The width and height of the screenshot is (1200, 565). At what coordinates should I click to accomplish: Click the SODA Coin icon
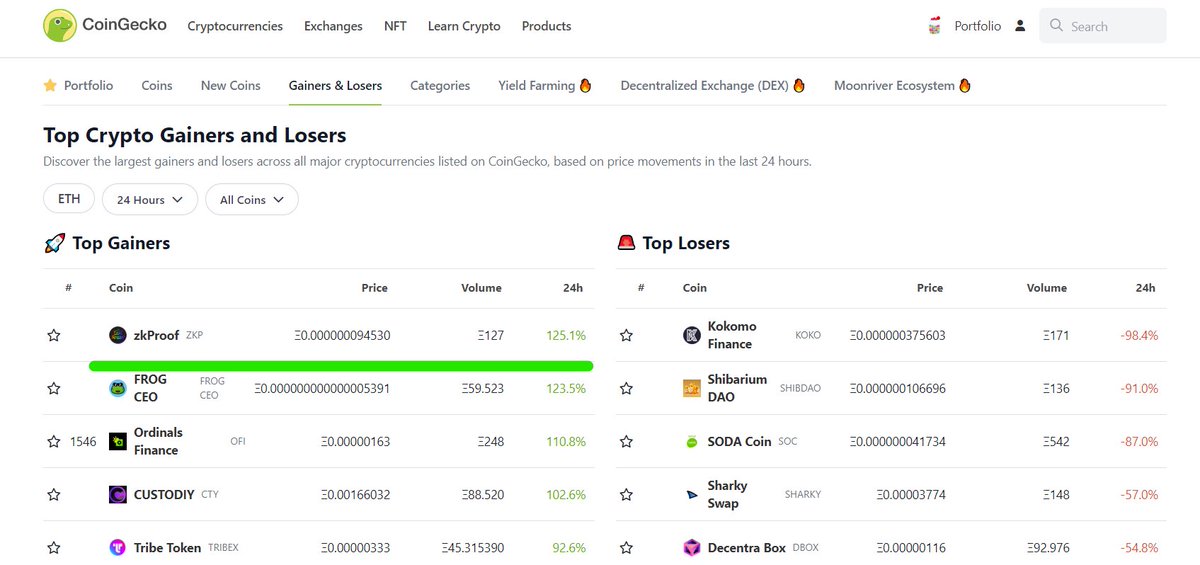692,441
